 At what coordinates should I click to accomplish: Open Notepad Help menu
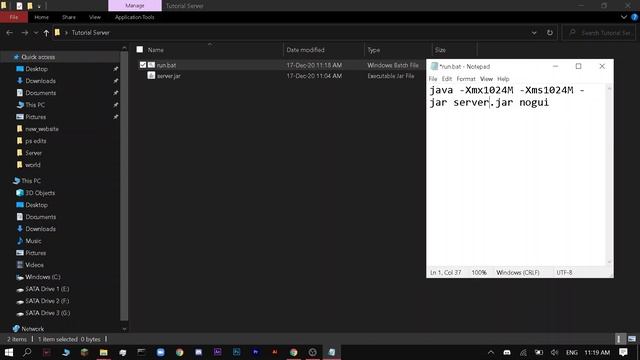pyautogui.click(x=503, y=79)
